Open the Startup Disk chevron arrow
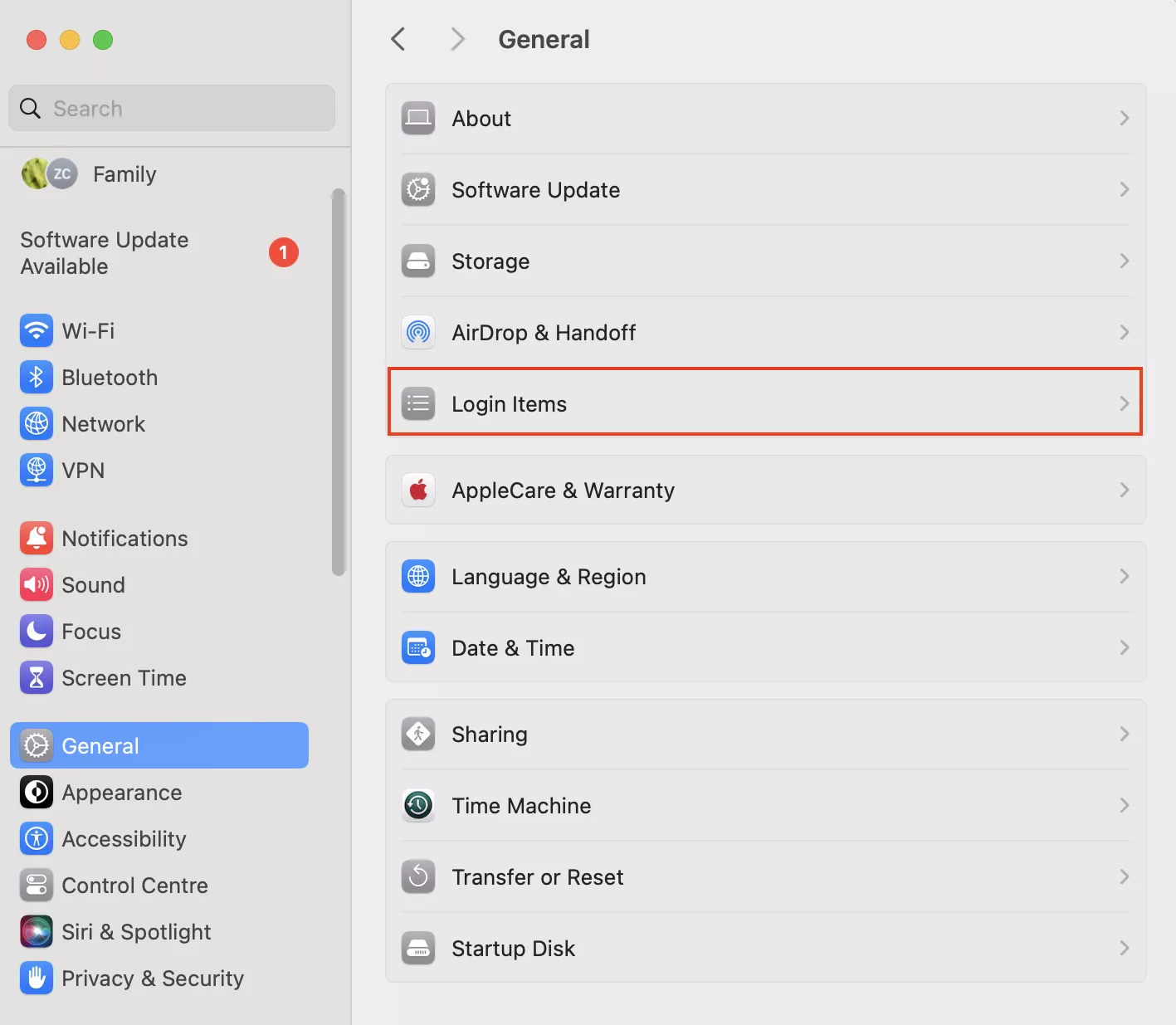This screenshot has height=1025, width=1176. pos(1125,949)
